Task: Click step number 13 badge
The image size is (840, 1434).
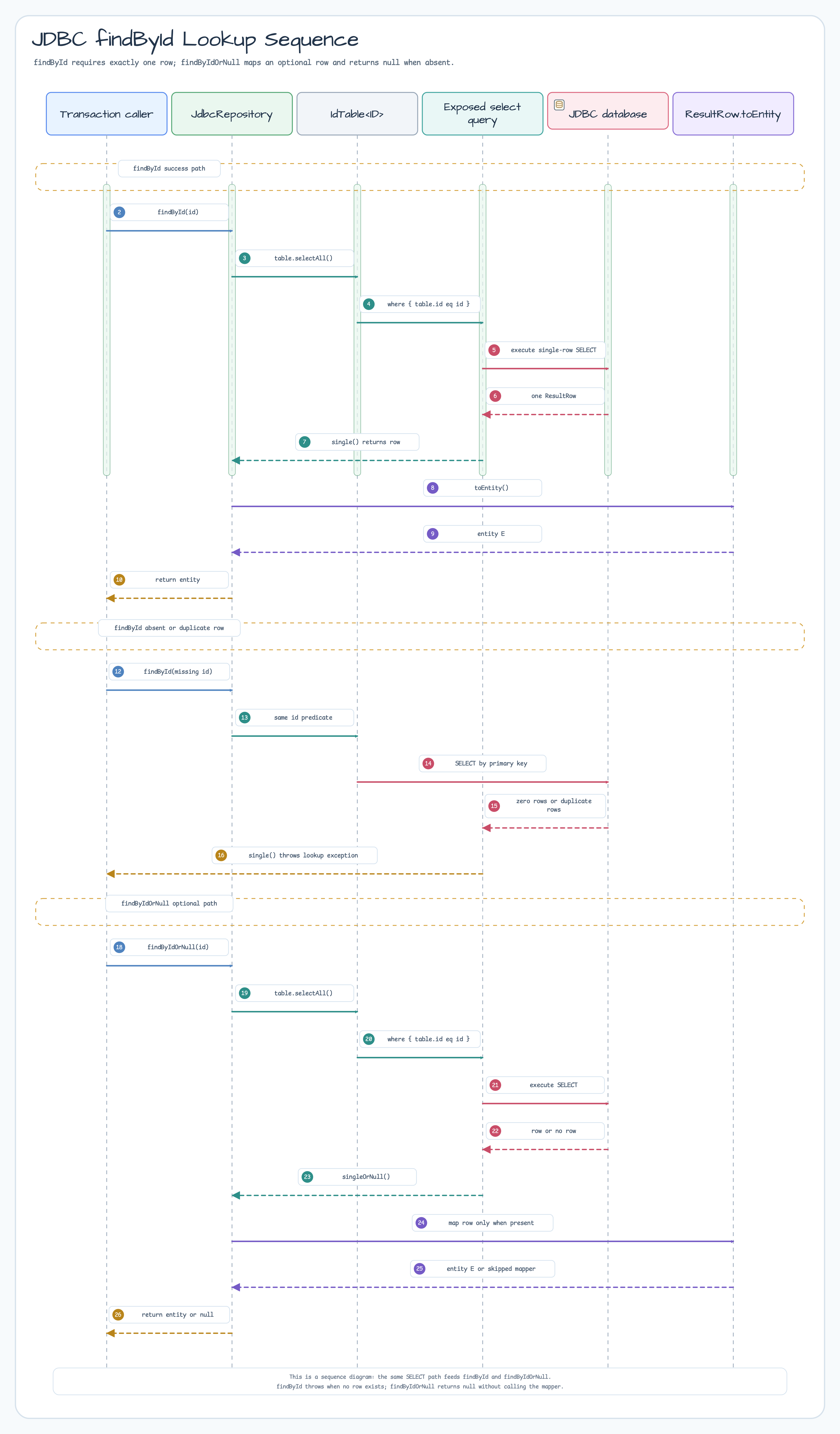Action: [245, 718]
